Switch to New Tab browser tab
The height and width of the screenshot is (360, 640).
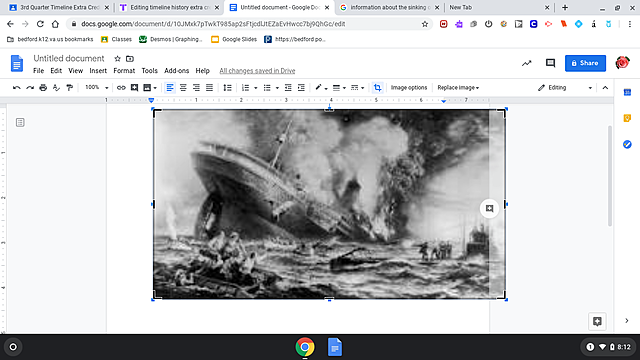click(500, 7)
